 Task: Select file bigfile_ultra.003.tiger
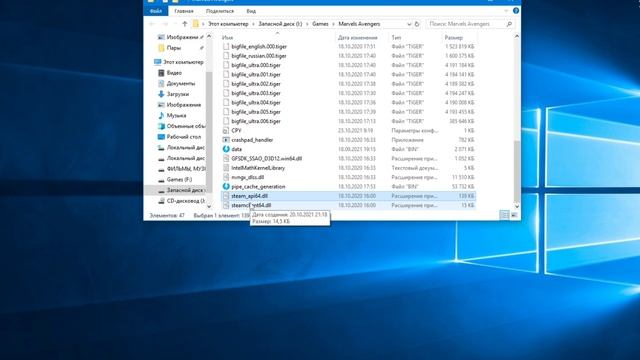tap(256, 93)
